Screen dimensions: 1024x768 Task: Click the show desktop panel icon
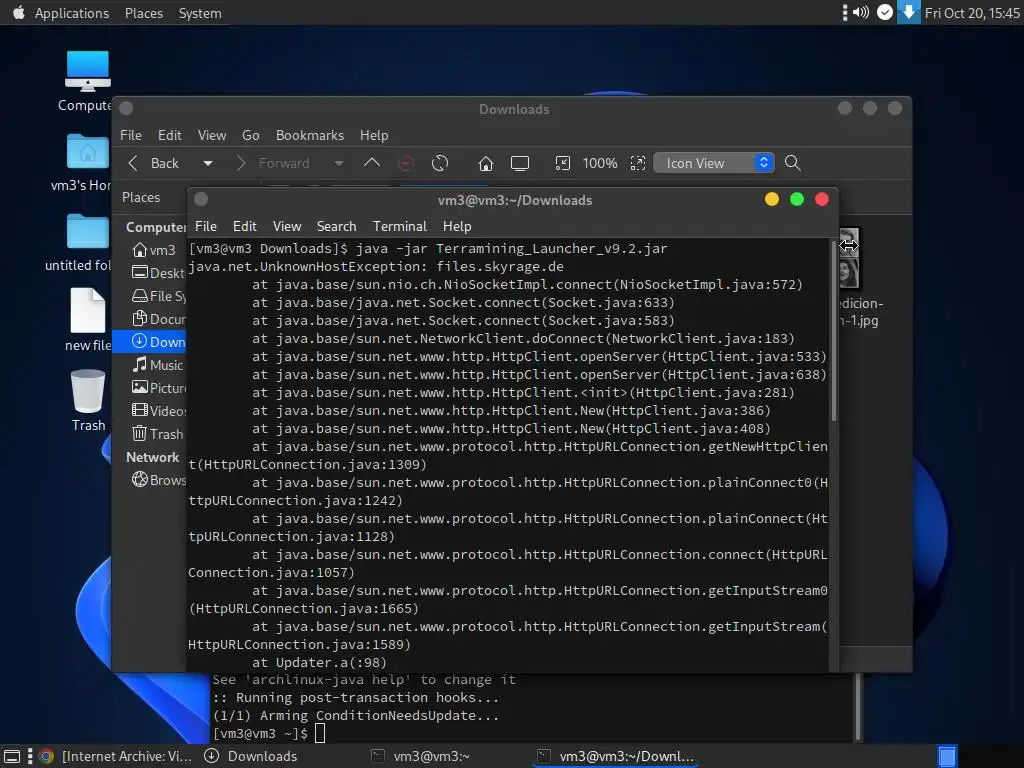12,756
